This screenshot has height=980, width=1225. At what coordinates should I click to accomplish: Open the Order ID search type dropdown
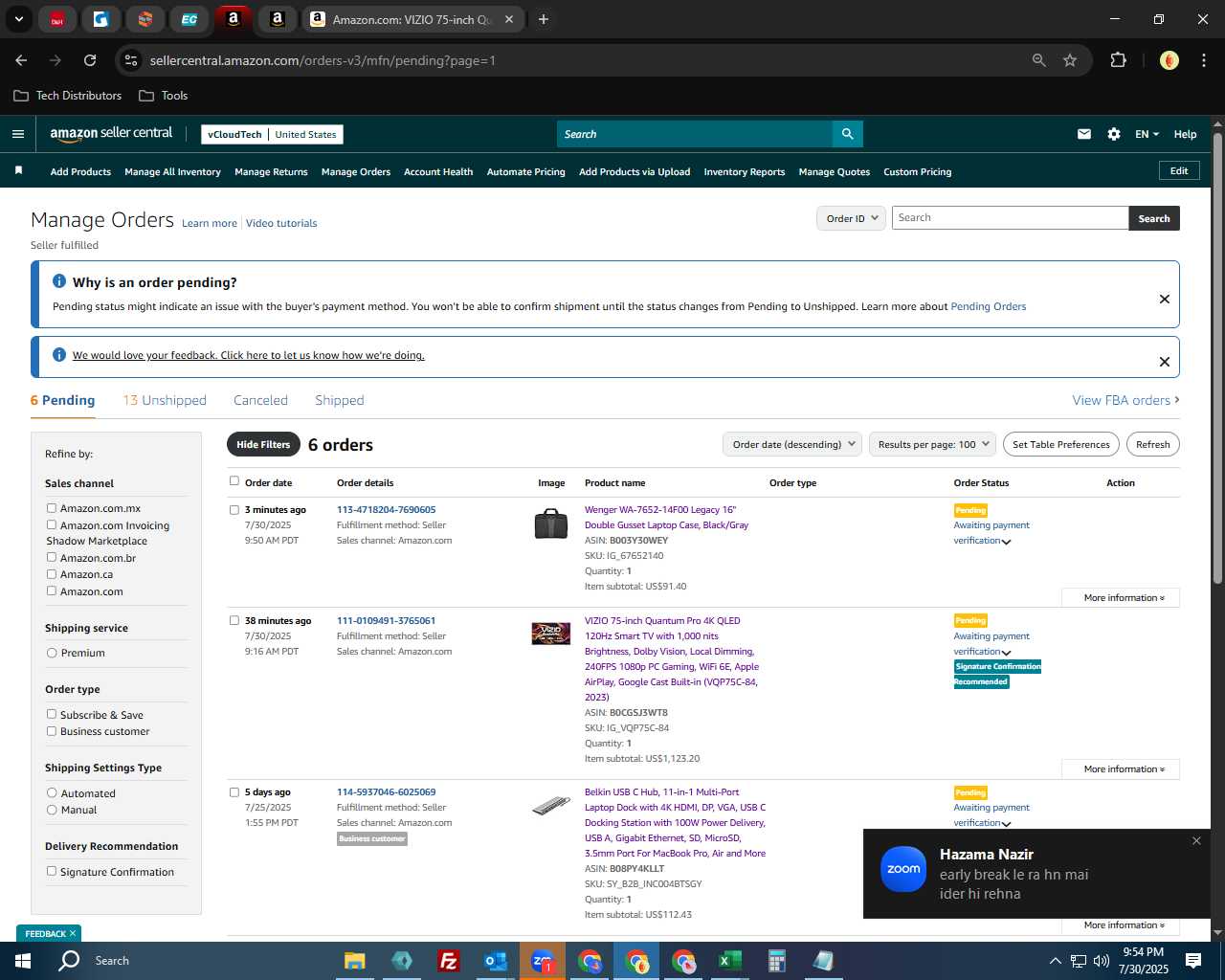point(851,218)
